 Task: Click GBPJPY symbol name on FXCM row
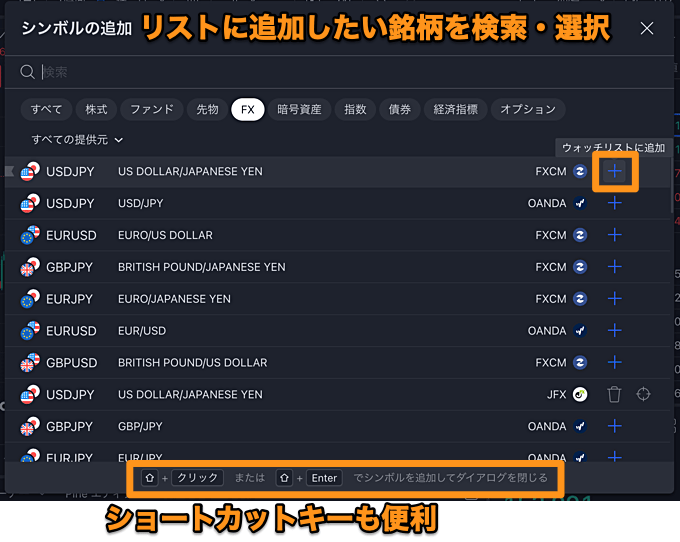click(x=69, y=267)
